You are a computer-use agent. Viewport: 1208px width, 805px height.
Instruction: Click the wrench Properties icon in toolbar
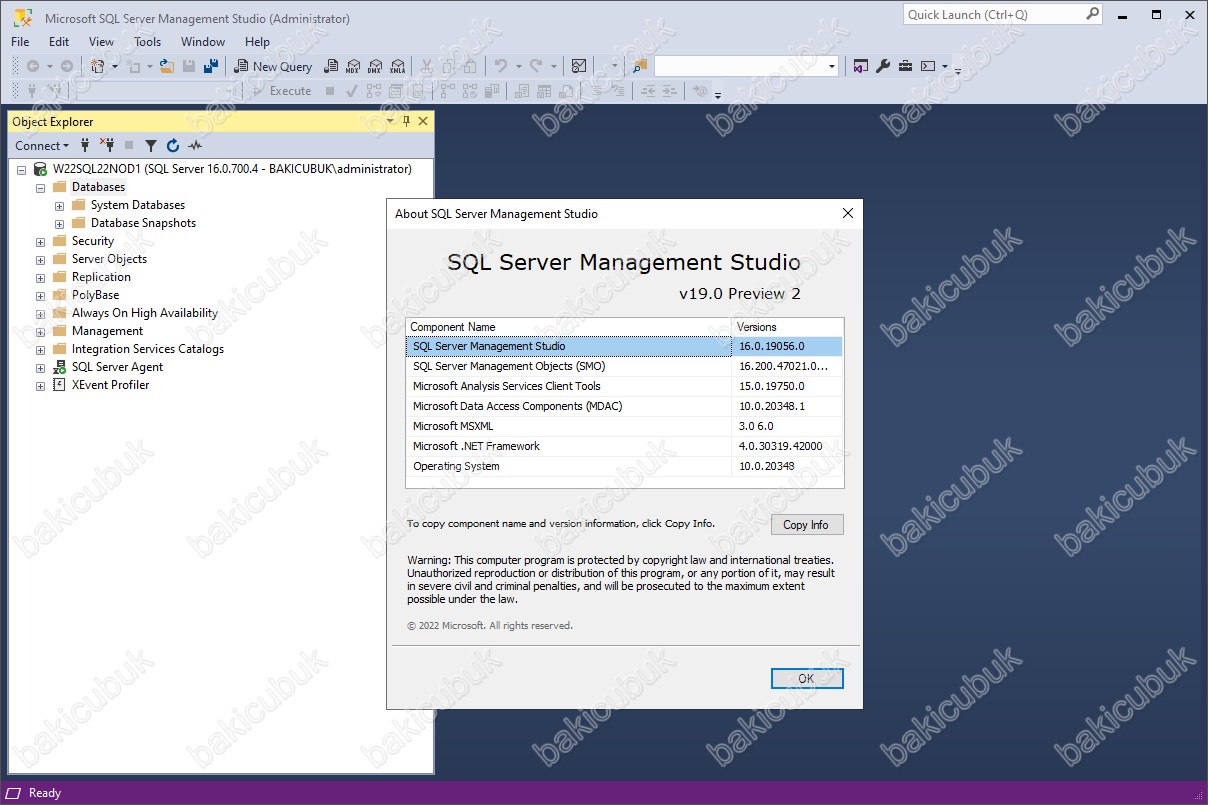[x=883, y=66]
